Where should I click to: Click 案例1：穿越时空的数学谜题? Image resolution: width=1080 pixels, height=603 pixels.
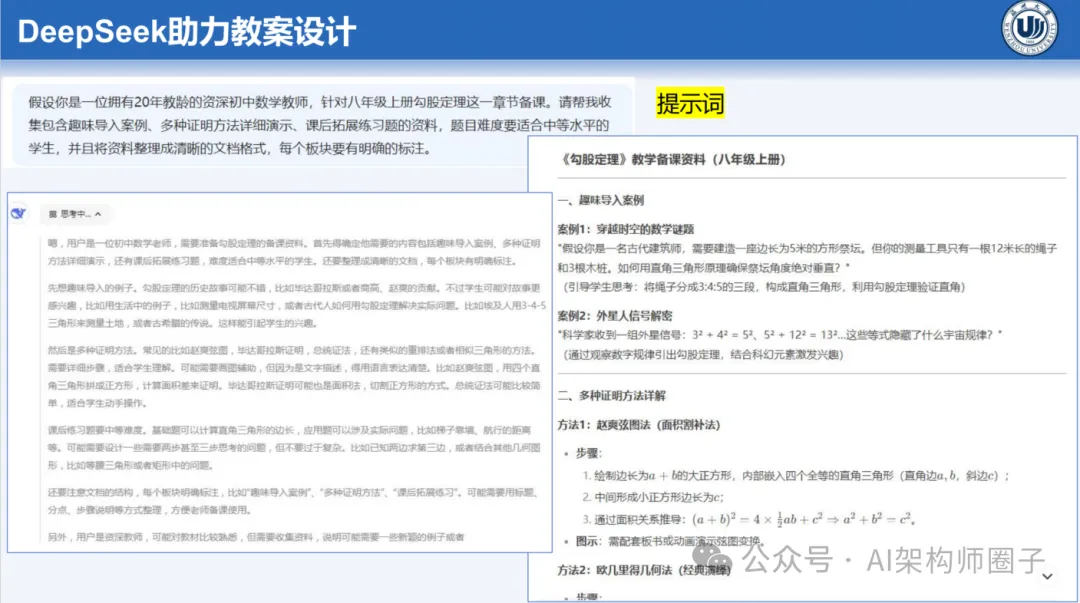(x=626, y=229)
